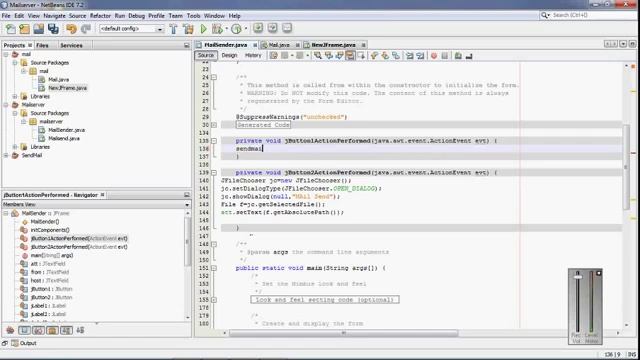
Task: Click the Navigator vertical scrollbar
Action: tap(188, 241)
